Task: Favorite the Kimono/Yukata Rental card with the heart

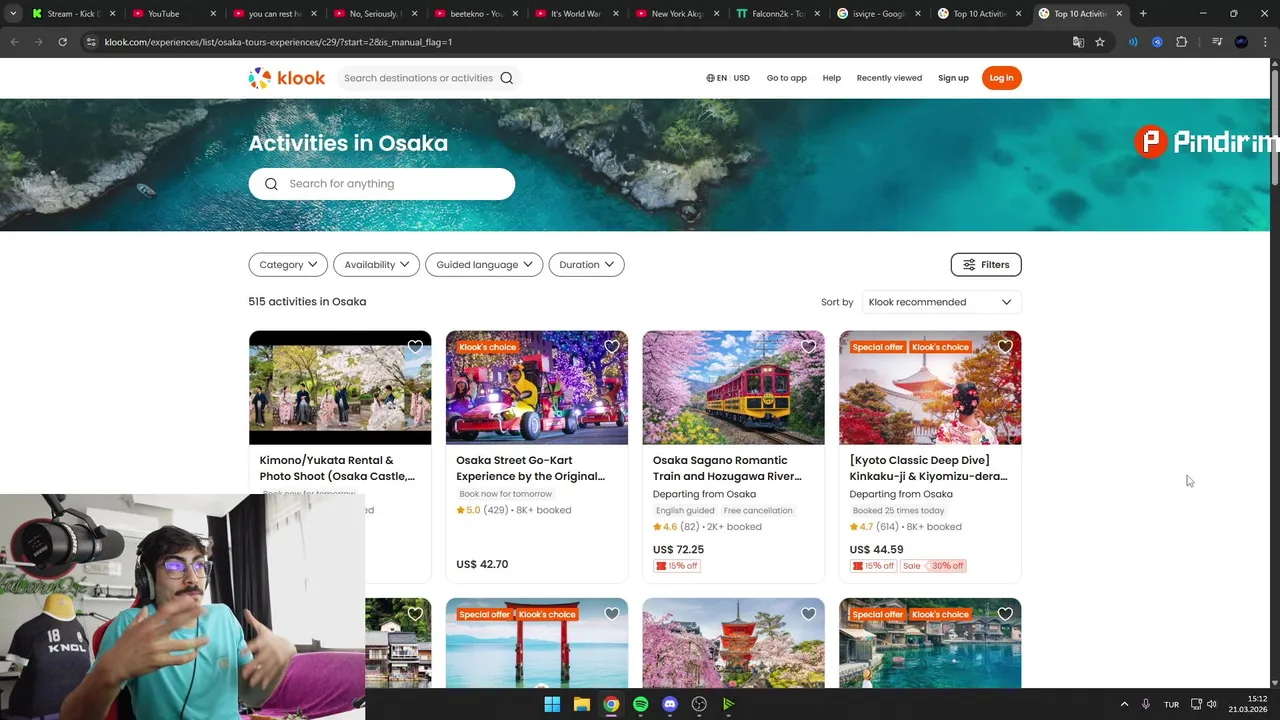Action: [x=415, y=347]
